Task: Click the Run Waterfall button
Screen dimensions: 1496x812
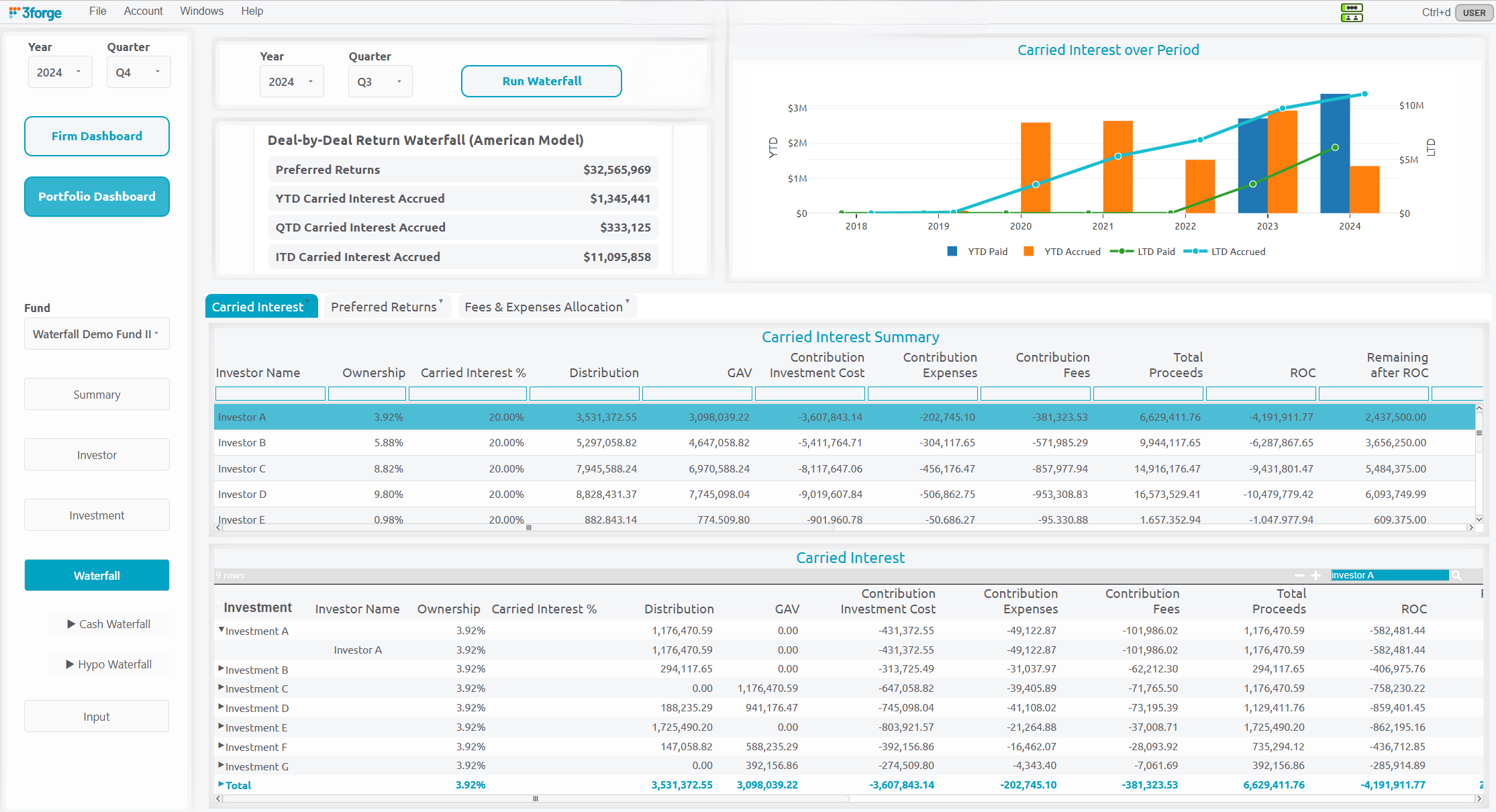Action: click(541, 81)
